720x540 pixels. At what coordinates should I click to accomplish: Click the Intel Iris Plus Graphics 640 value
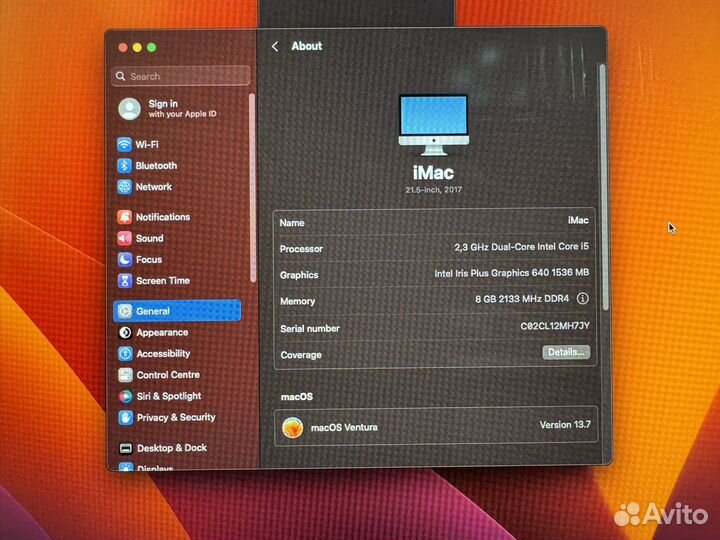[512, 273]
